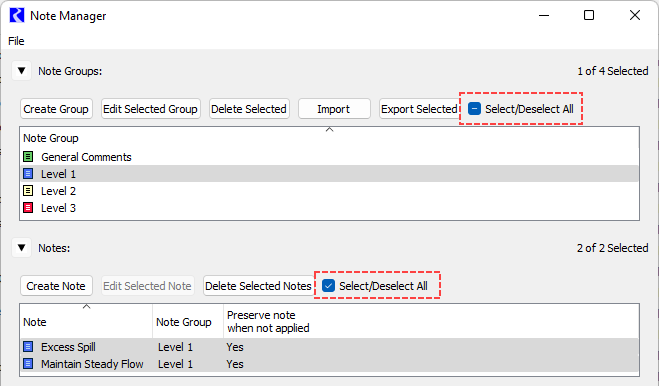Click Delete Selected Notes button
Screen dimensions: 659x386
click(x=258, y=286)
